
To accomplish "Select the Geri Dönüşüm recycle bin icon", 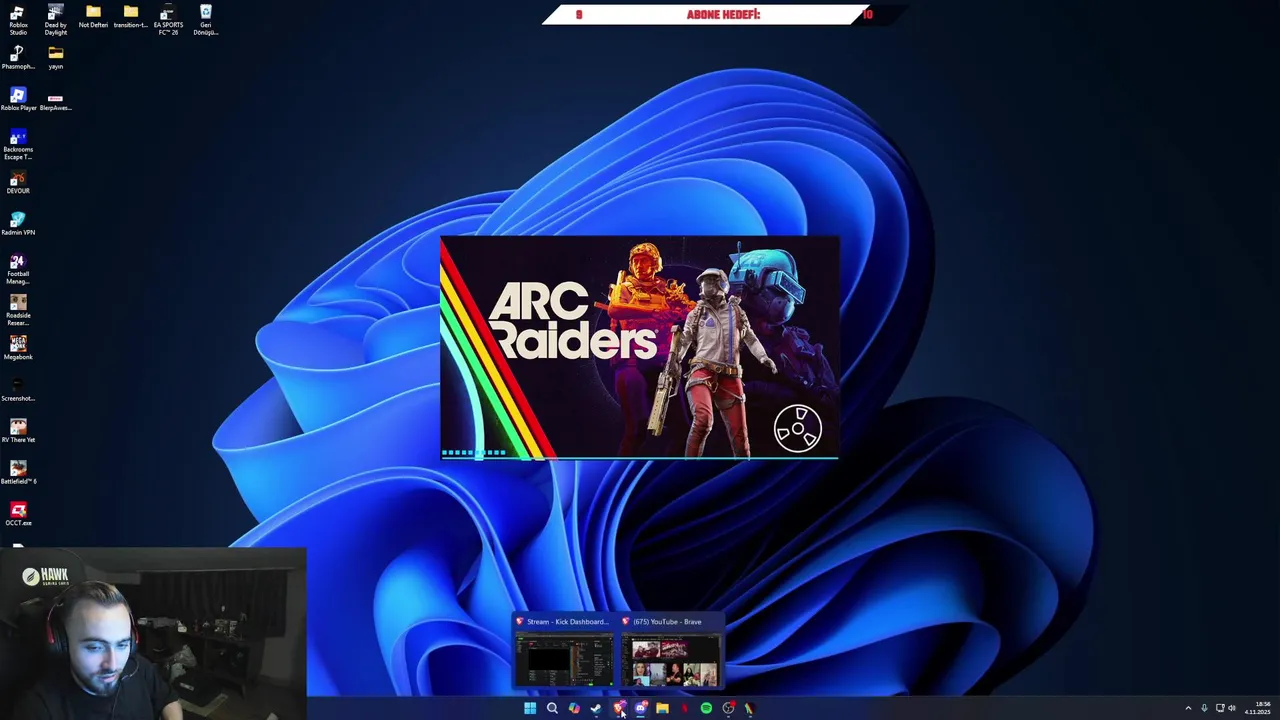I will tap(206, 20).
